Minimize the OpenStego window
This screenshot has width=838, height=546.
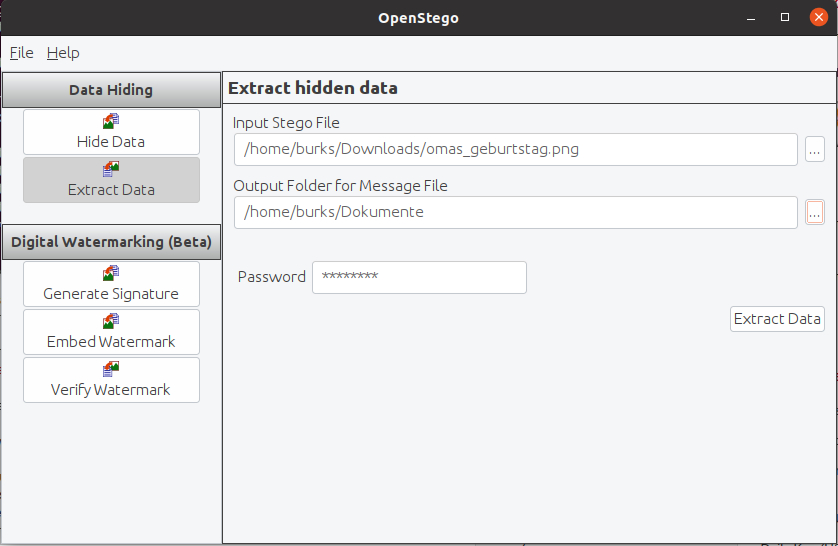[x=751, y=18]
